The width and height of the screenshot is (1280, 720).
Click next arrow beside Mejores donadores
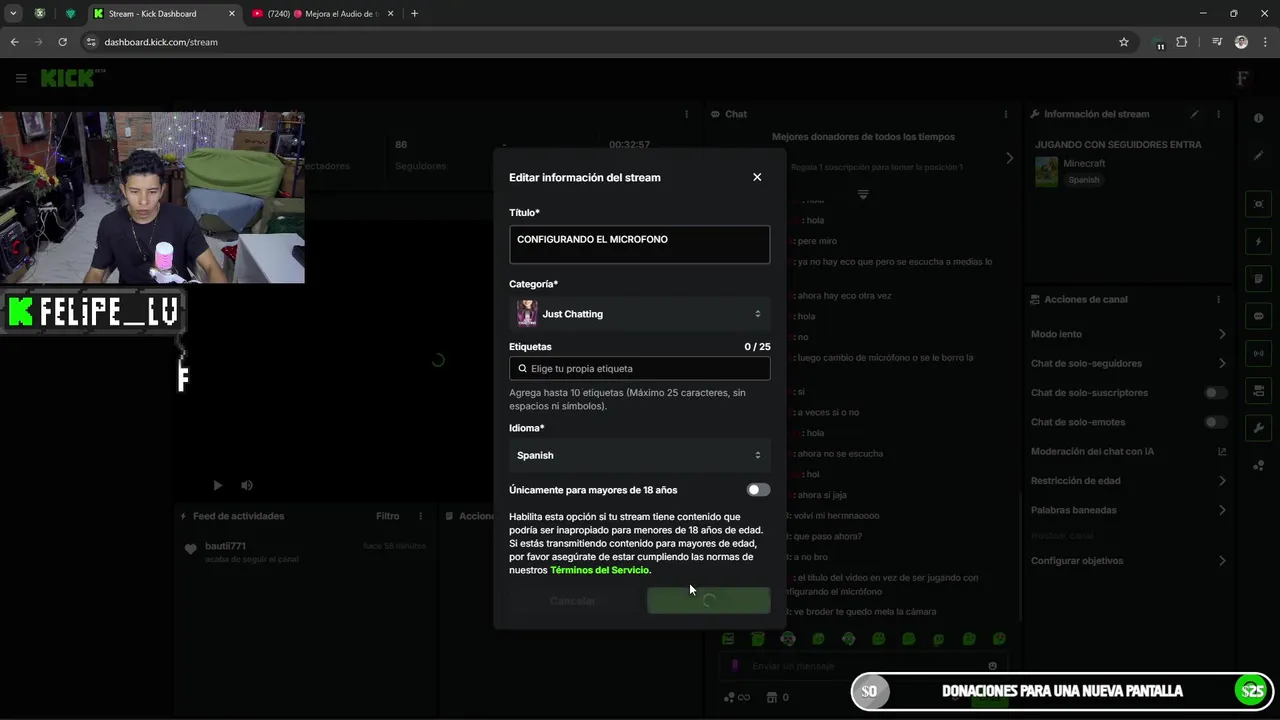(x=1009, y=158)
